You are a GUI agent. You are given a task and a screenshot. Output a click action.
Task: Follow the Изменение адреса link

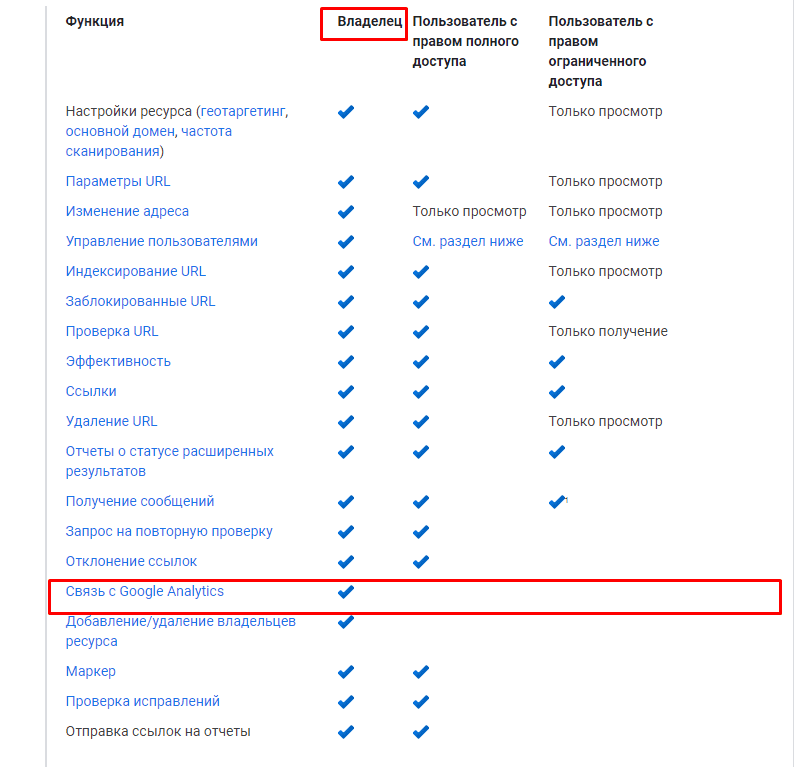(x=127, y=212)
